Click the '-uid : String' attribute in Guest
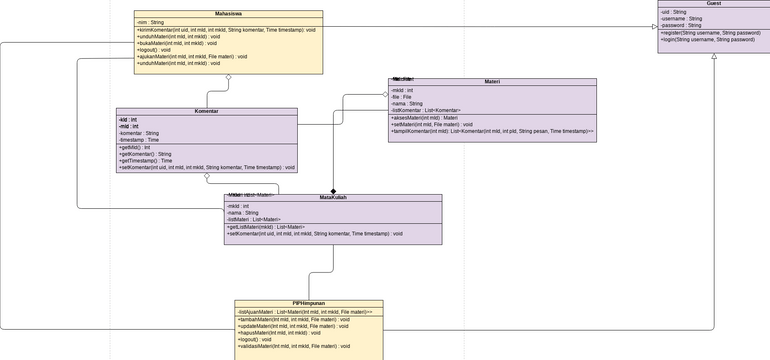 point(673,12)
